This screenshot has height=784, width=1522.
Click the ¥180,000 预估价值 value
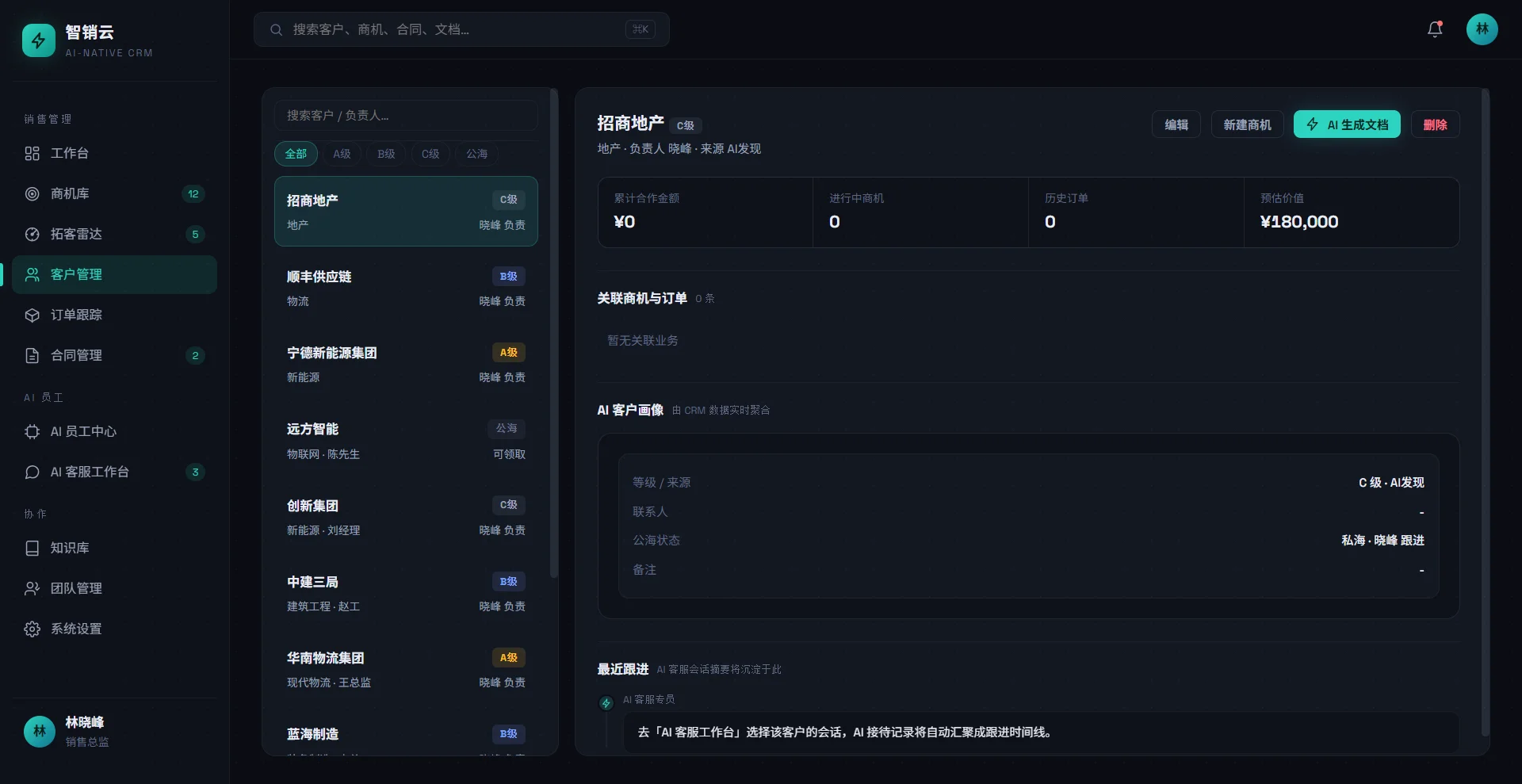click(1299, 222)
